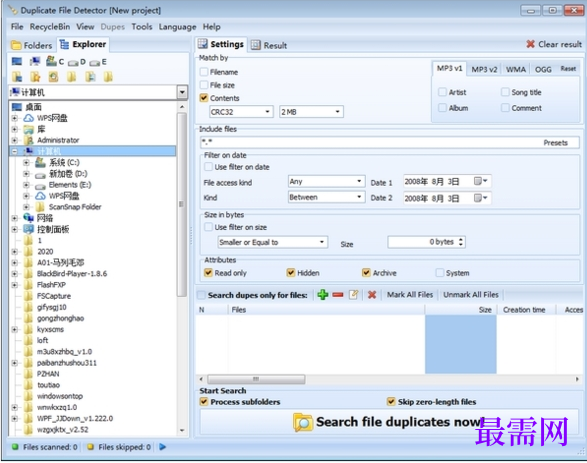The height and width of the screenshot is (463, 587).
Task: Click the 控制面板 control panel icon
Action: [28, 229]
